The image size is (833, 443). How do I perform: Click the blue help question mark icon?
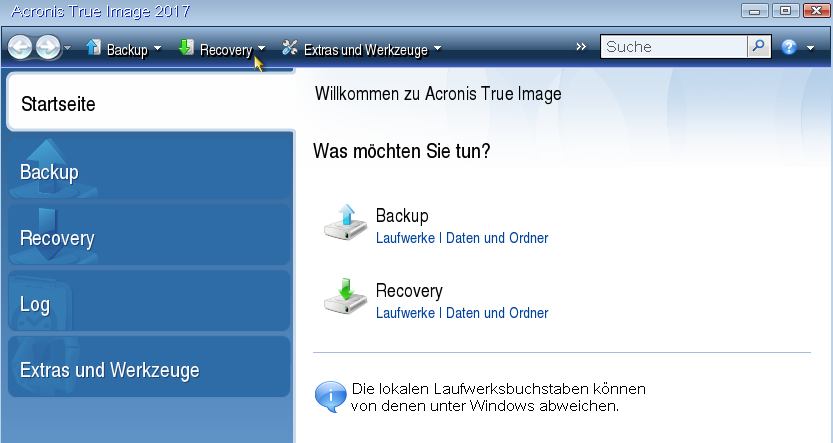[789, 47]
